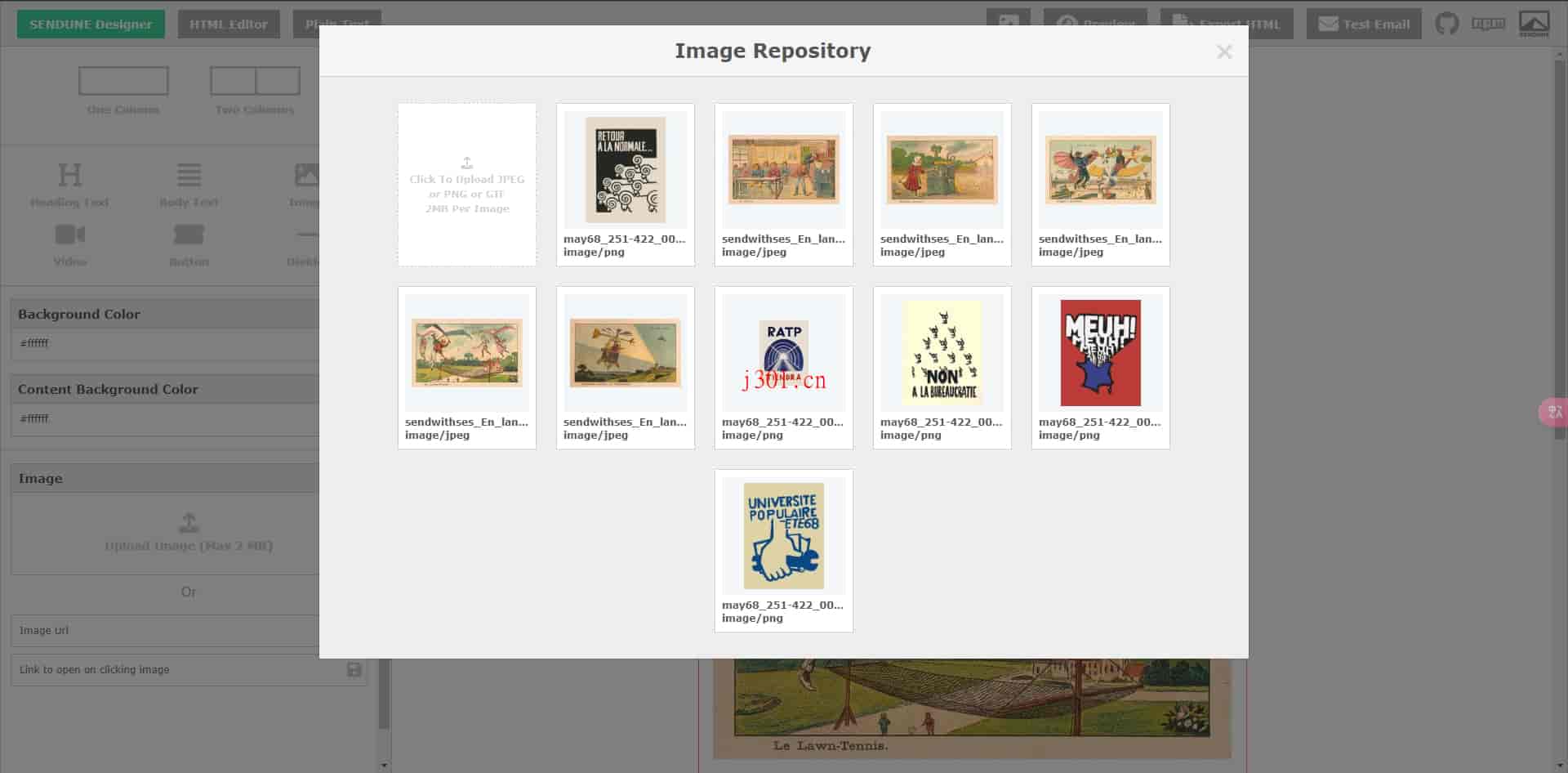The width and height of the screenshot is (1568, 773).
Task: Click the 'Image Repository' dialog title
Action: 773,51
